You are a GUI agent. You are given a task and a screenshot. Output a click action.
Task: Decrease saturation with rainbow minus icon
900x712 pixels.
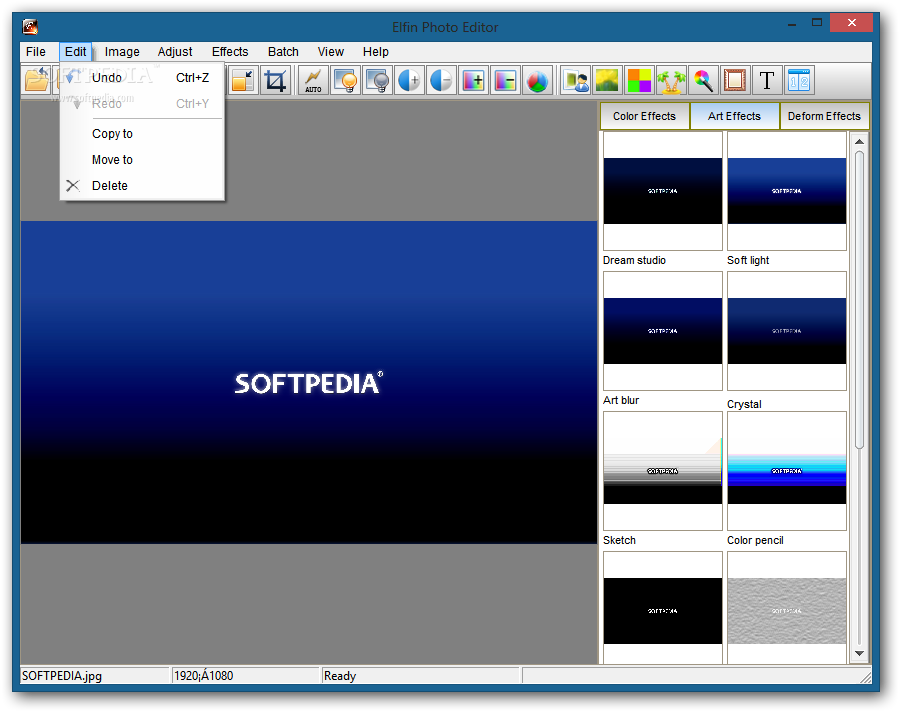click(x=506, y=80)
